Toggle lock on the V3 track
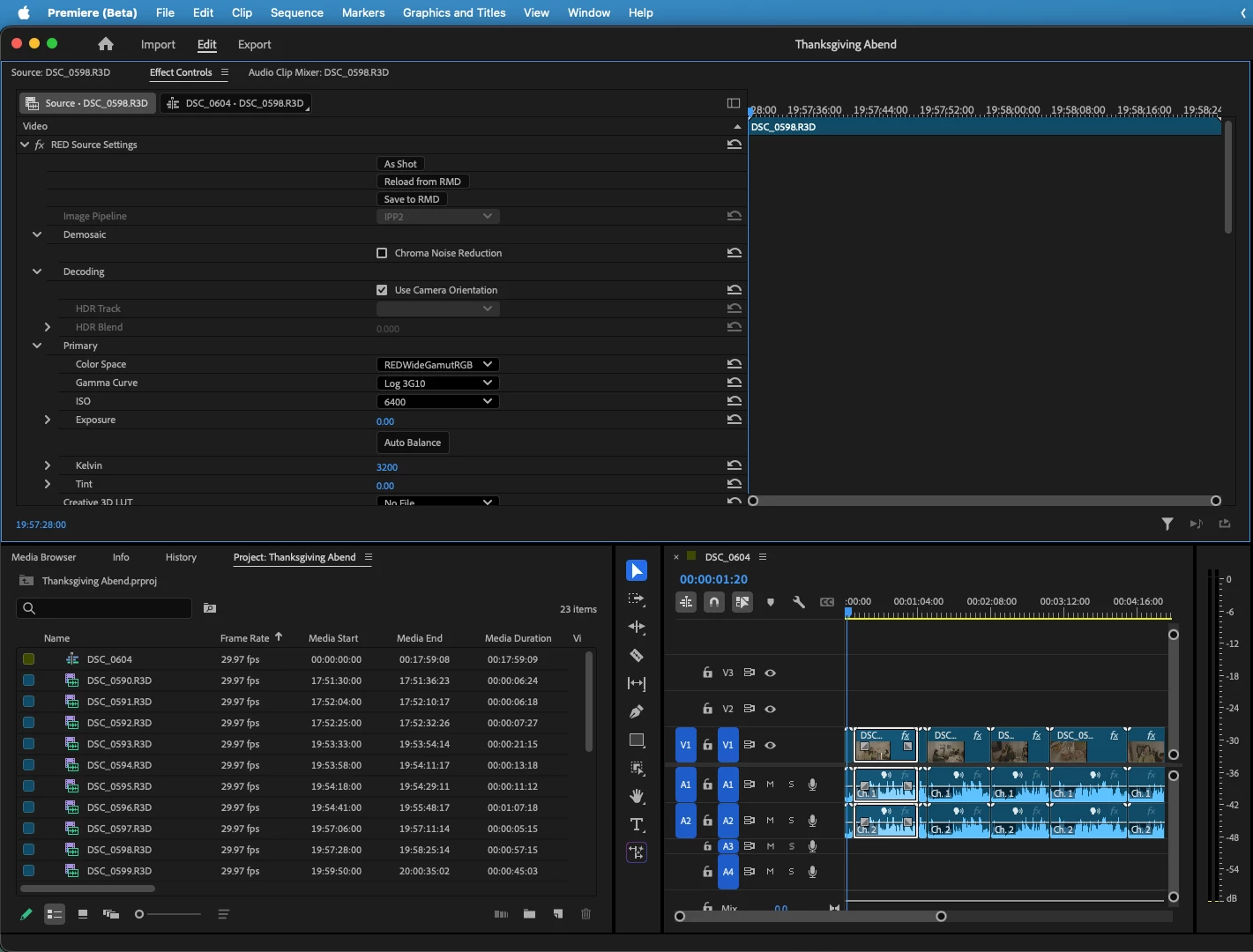Viewport: 1253px width, 952px height. point(707,673)
